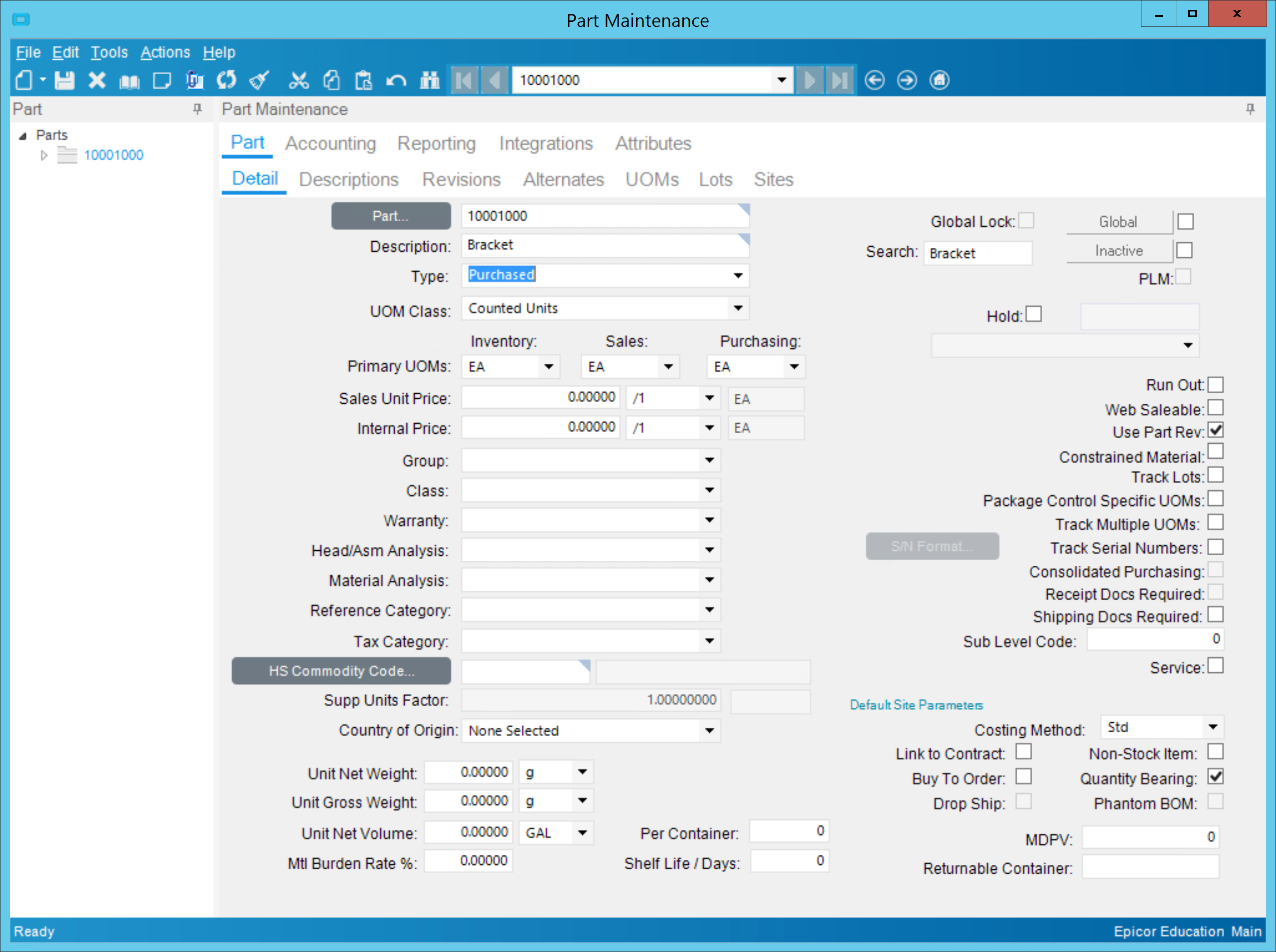Click the Back circled arrow icon
The height and width of the screenshot is (952, 1276).
875,80
